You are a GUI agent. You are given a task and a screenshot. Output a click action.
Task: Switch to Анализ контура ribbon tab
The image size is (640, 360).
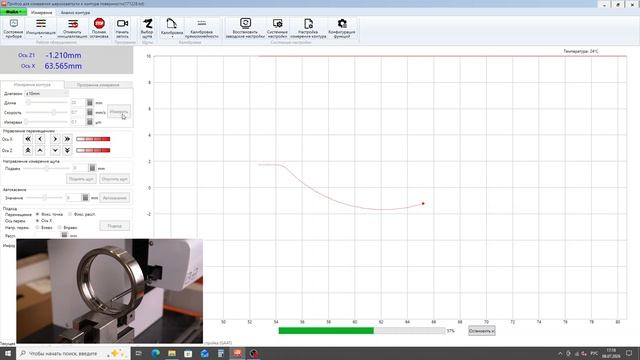(76, 13)
